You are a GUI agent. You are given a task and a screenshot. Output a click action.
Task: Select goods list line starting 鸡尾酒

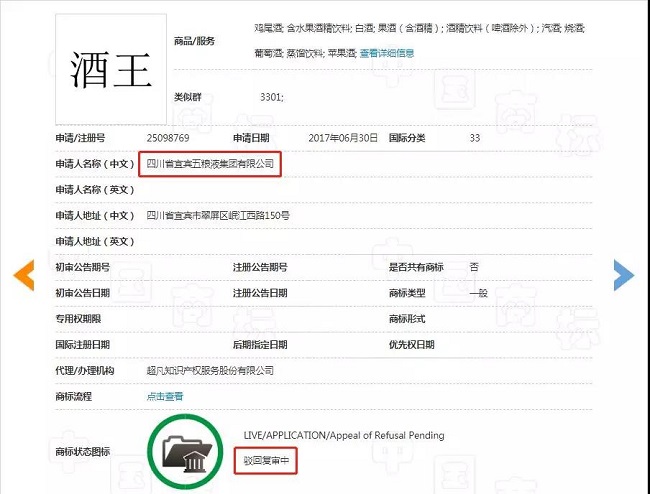point(419,28)
